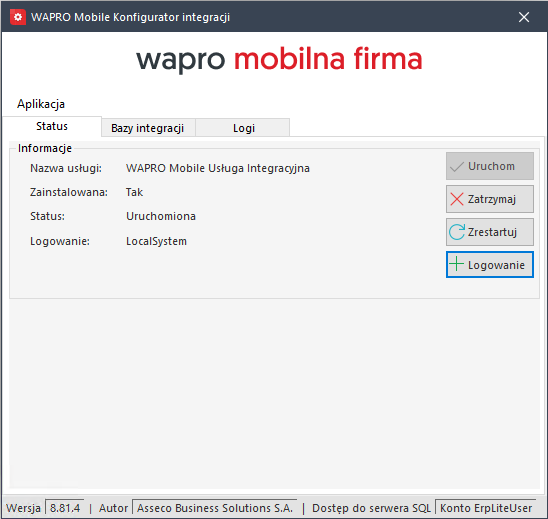Restart the service using Zrestartuj button
This screenshot has width=548, height=519.
pyautogui.click(x=490, y=232)
